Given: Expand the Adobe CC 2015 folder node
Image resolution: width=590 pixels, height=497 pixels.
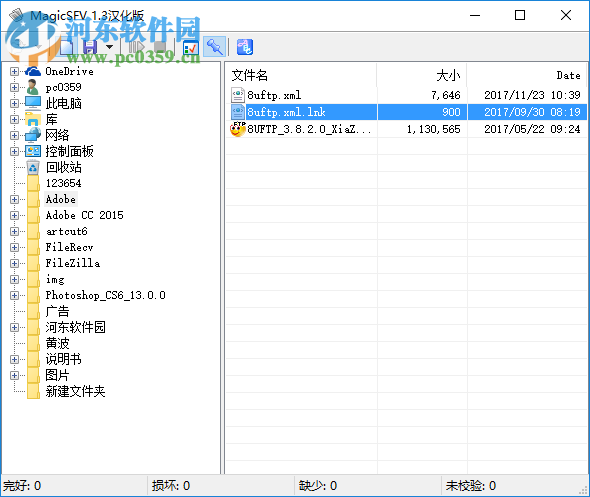Looking at the screenshot, I should (x=14, y=215).
